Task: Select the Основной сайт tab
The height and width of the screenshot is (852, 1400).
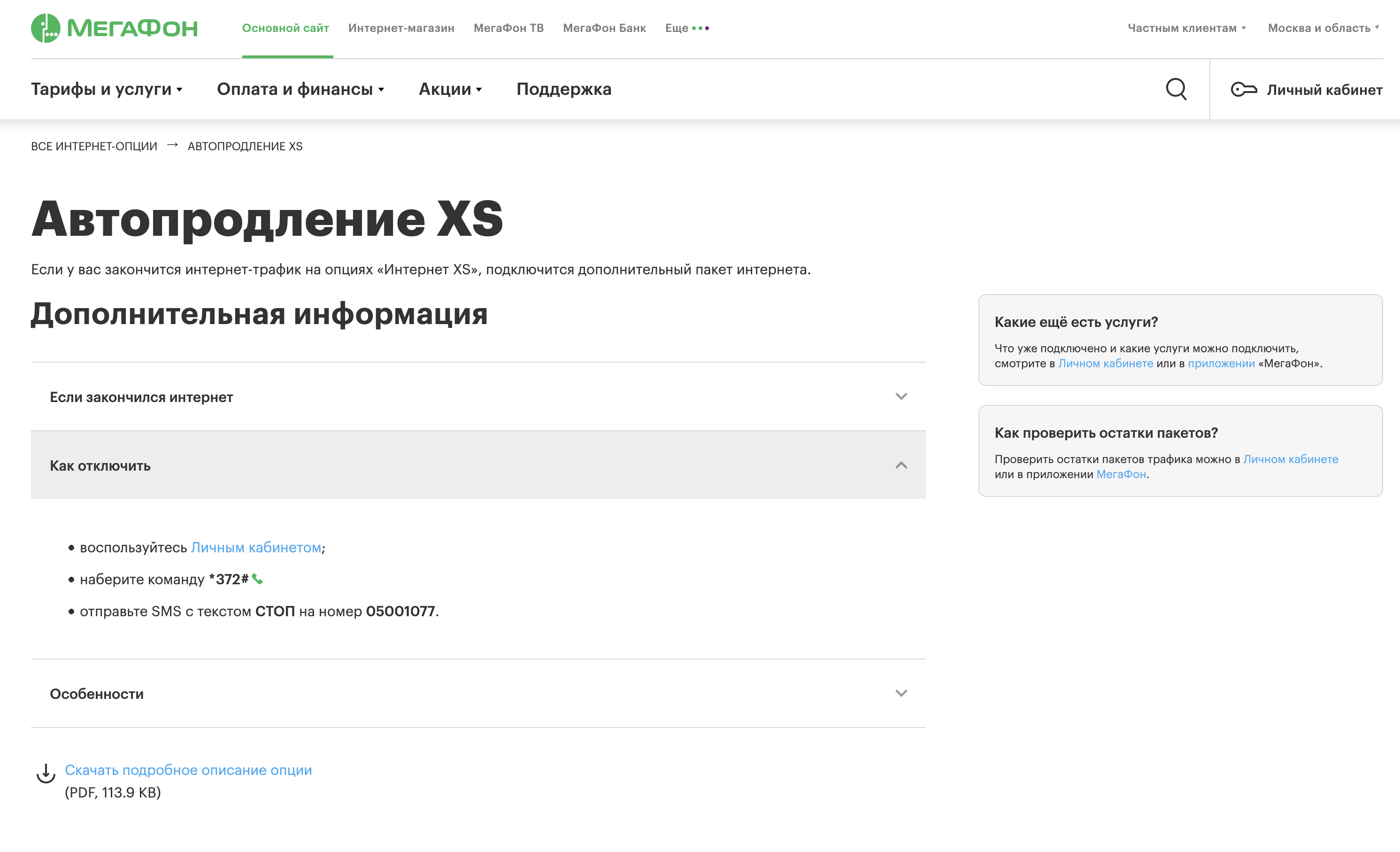Action: point(285,28)
